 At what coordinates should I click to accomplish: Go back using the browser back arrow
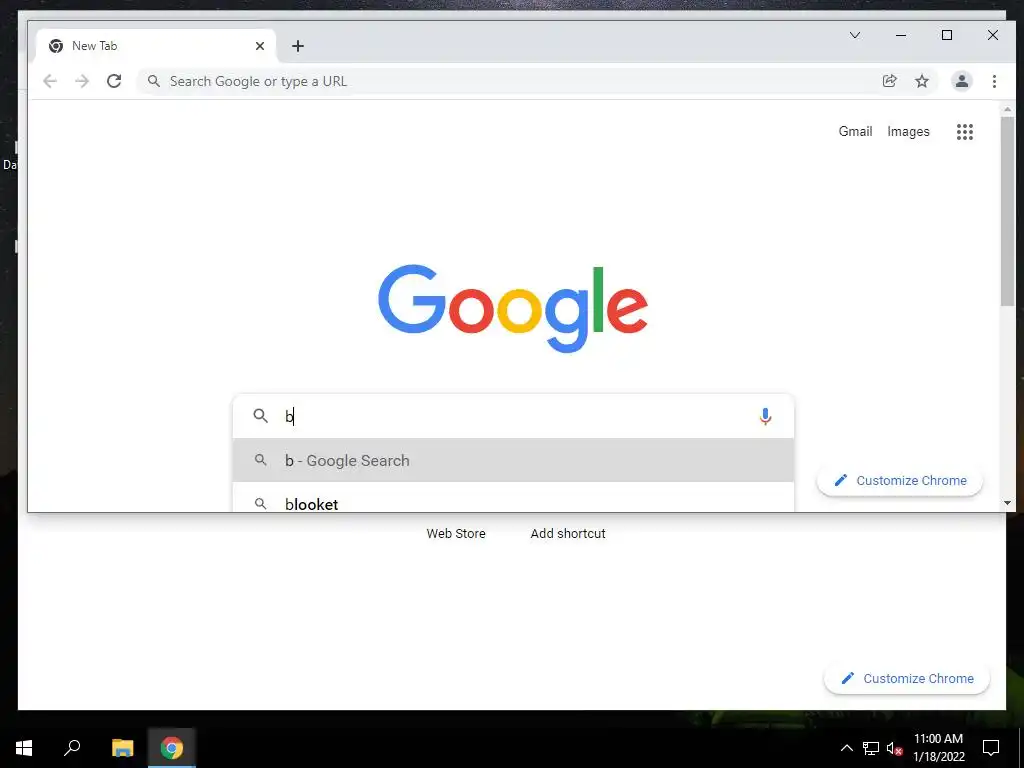(50, 81)
